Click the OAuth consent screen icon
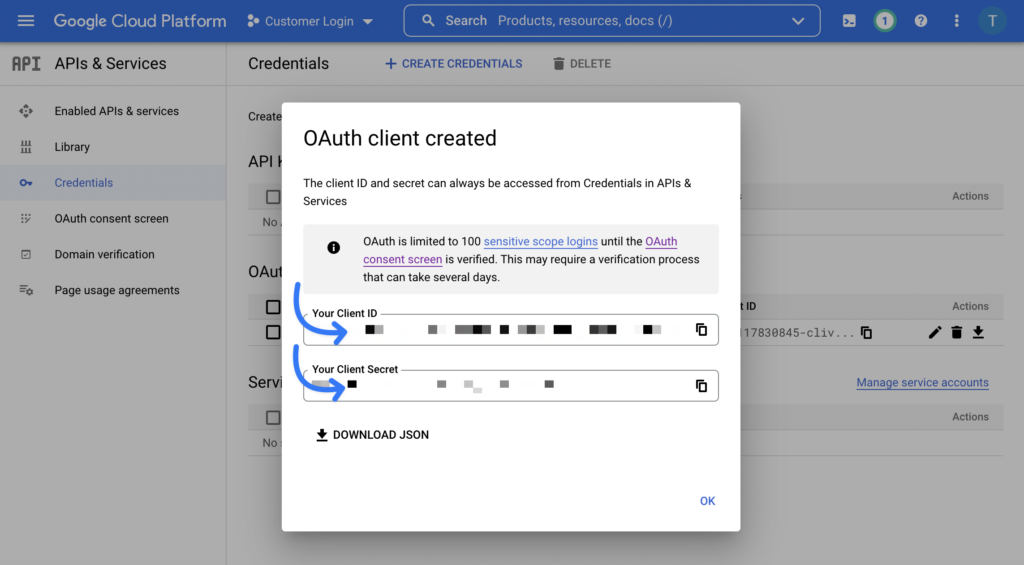 [x=25, y=219]
